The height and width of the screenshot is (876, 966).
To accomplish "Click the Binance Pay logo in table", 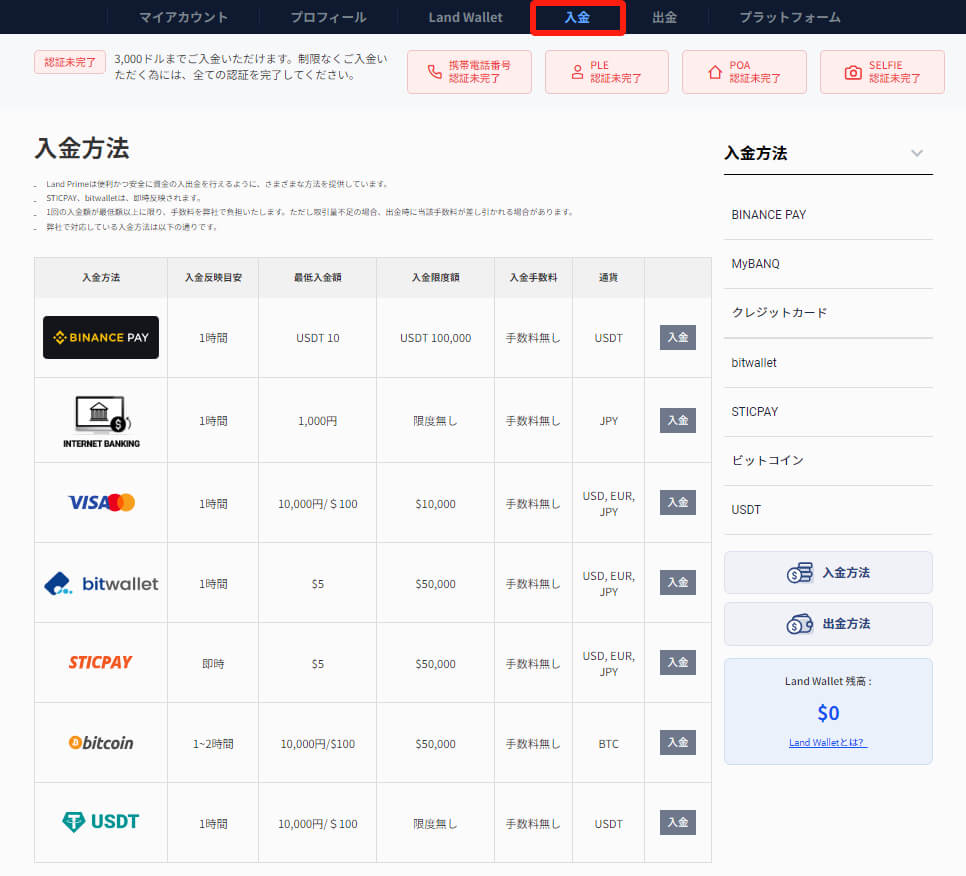I will pyautogui.click(x=101, y=337).
